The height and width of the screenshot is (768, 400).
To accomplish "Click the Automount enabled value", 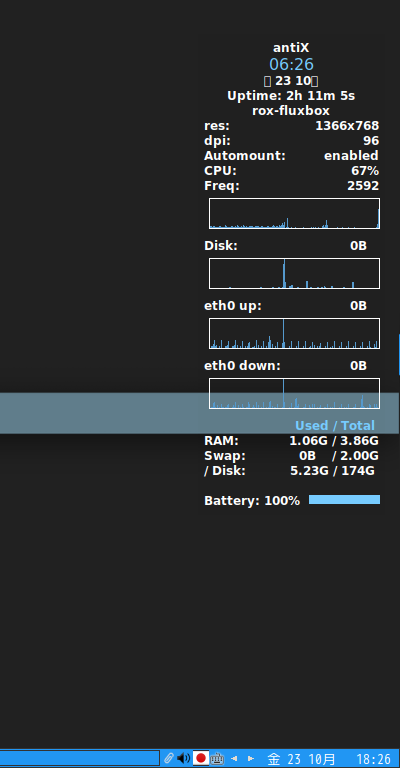I will pyautogui.click(x=351, y=156).
